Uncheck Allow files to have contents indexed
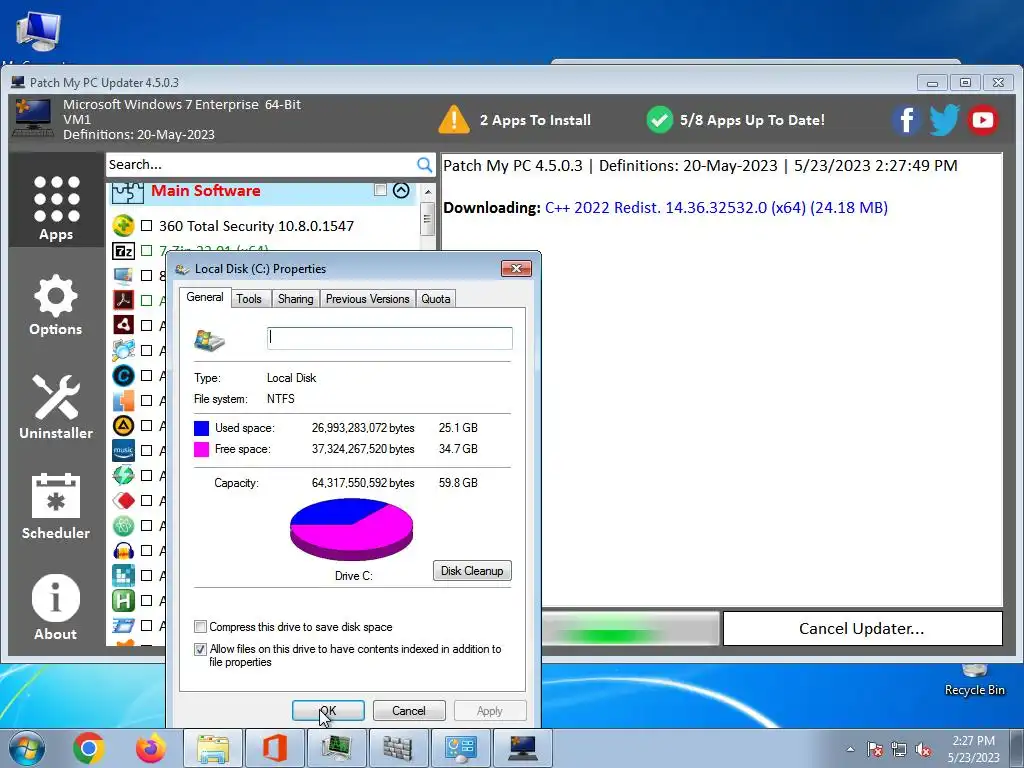 click(x=200, y=649)
